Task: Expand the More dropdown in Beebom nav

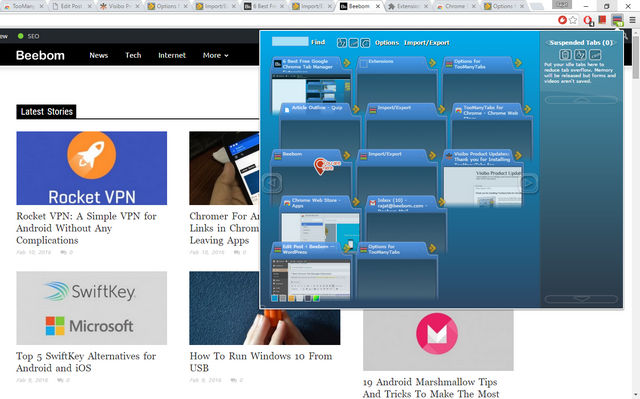Action: pos(216,55)
